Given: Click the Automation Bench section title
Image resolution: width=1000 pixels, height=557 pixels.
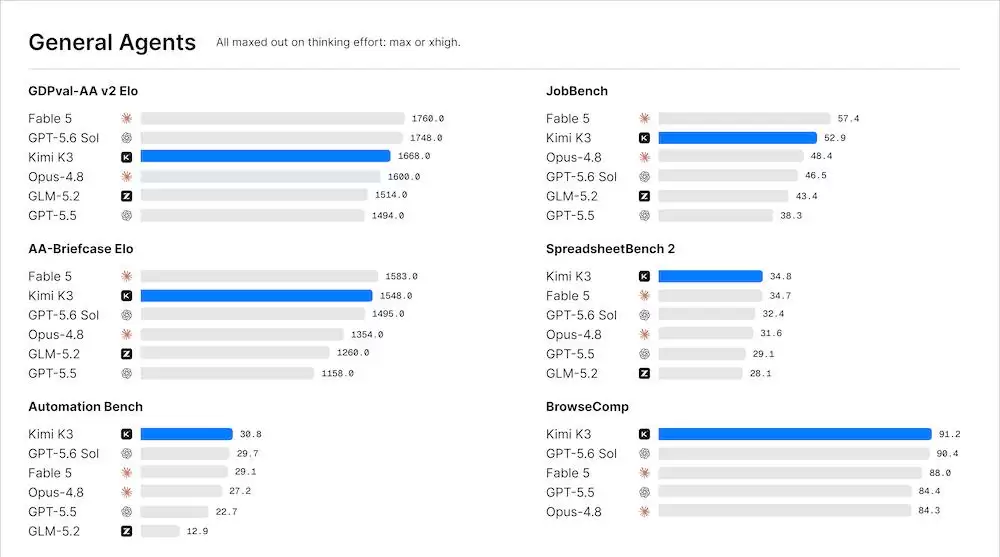Looking at the screenshot, I should click(85, 406).
